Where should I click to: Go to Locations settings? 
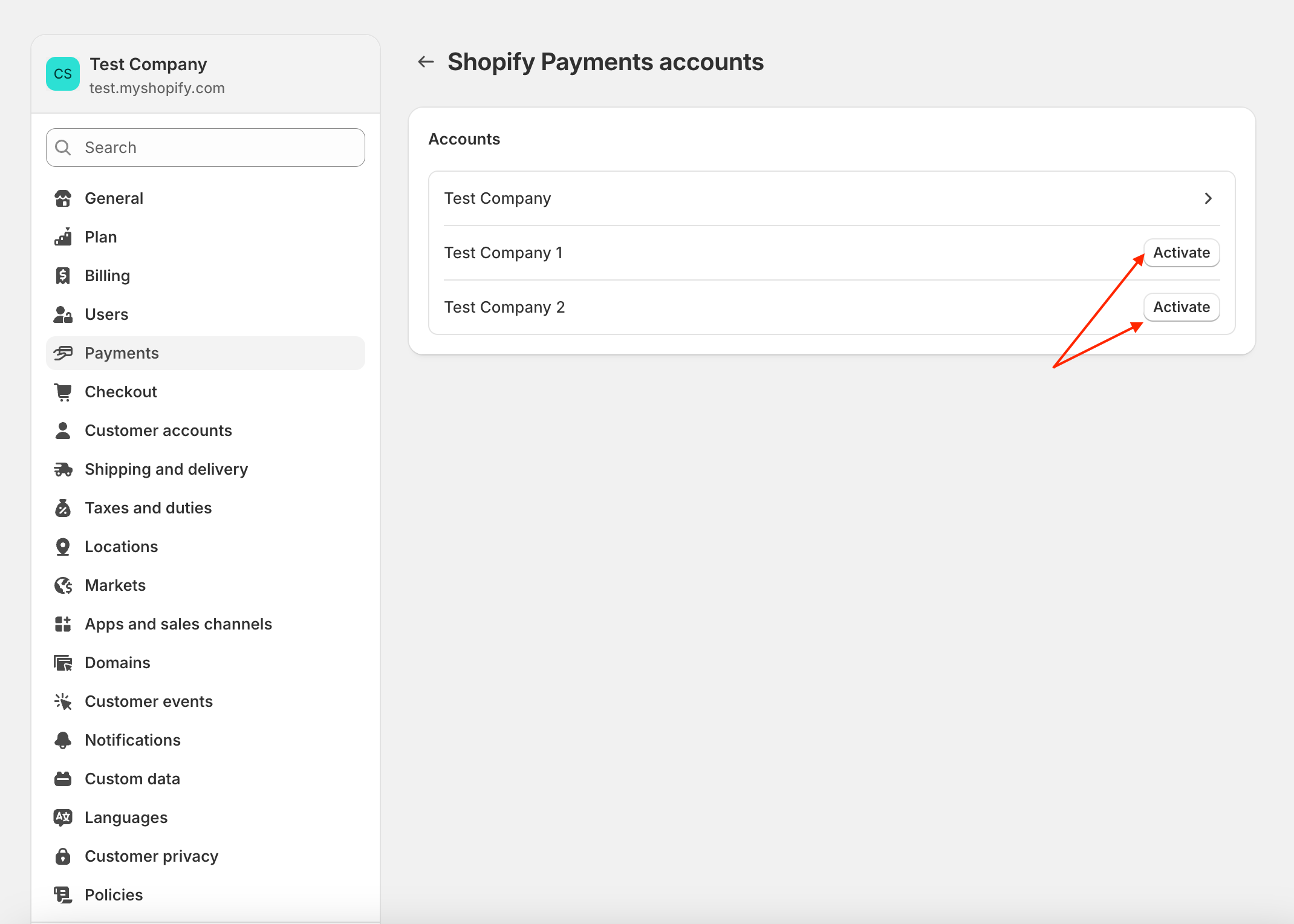tap(206, 547)
